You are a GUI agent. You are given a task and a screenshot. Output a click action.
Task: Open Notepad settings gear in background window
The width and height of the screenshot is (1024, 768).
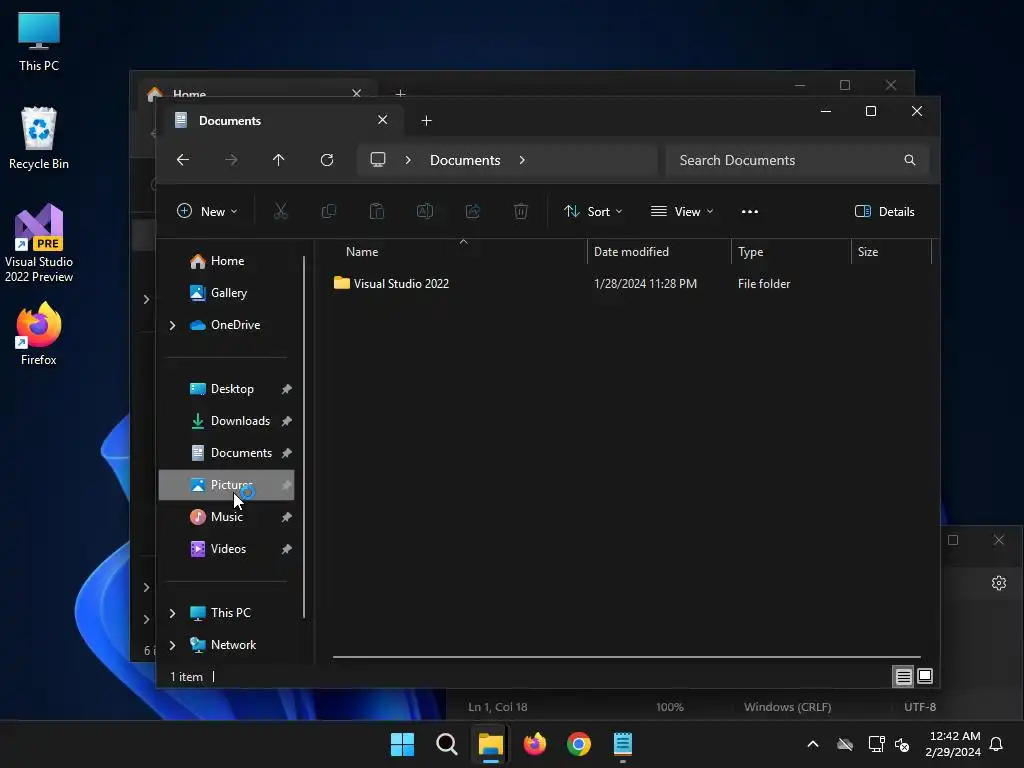[999, 583]
